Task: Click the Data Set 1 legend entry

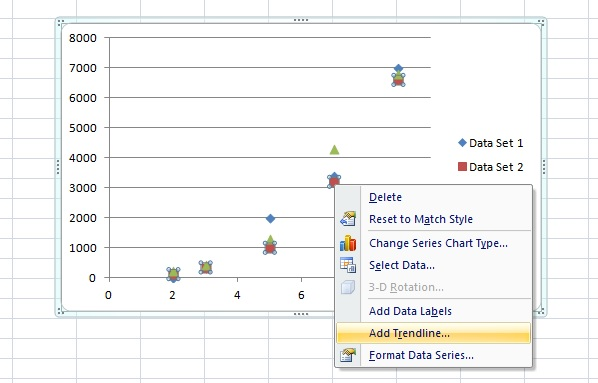Action: pos(490,143)
